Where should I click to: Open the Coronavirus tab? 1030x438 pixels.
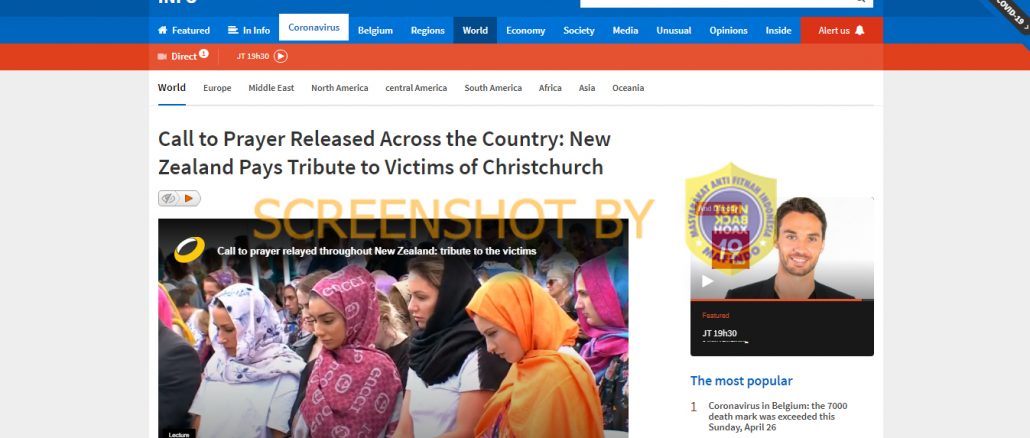pyautogui.click(x=314, y=28)
